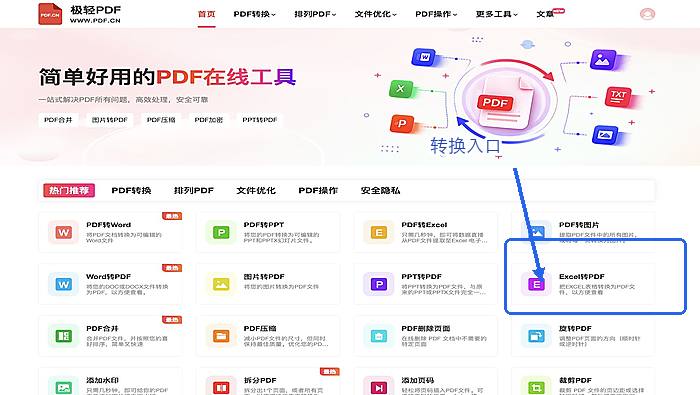Click the PPT转PDF quick button in banner
Image resolution: width=700 pixels, height=395 pixels.
pos(260,120)
